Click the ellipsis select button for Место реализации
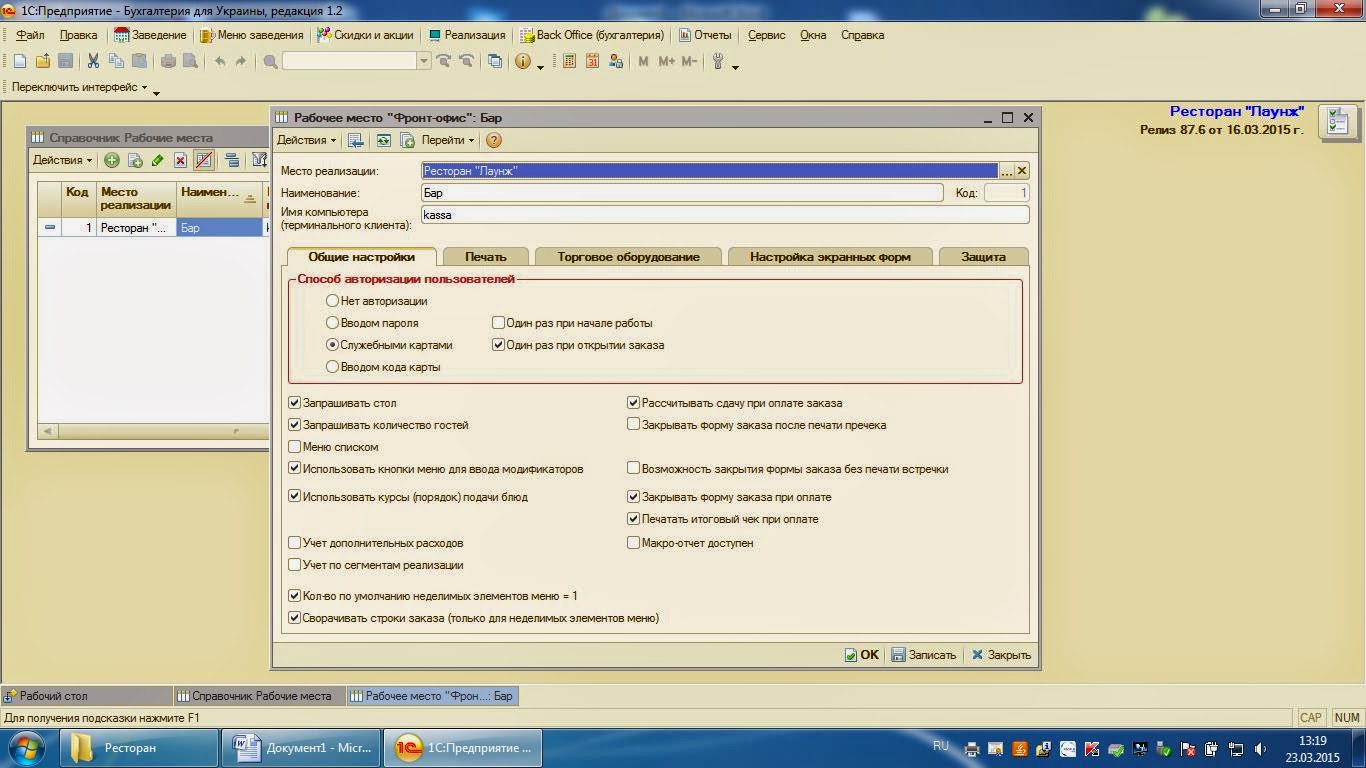The image size is (1366, 768). pos(1007,171)
